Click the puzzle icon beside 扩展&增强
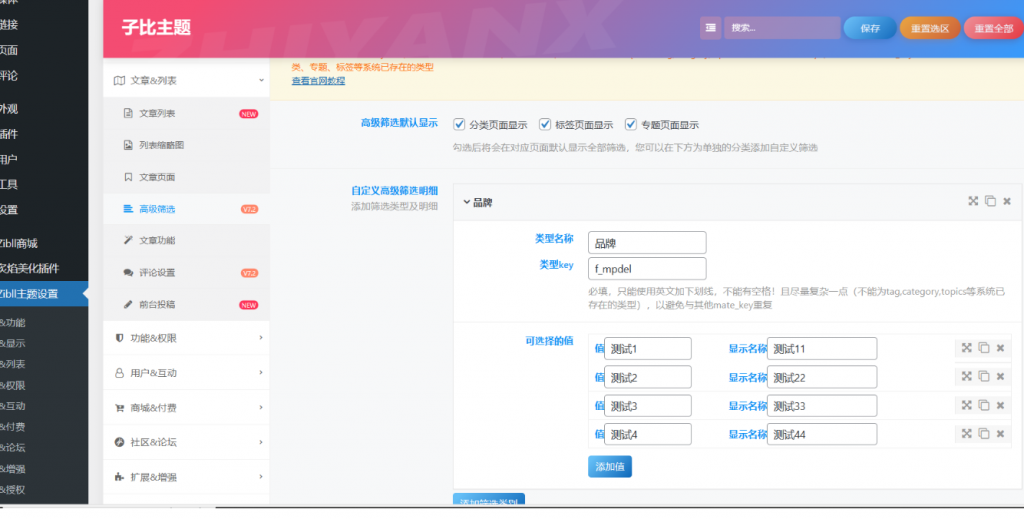1024x519 pixels. 119,477
